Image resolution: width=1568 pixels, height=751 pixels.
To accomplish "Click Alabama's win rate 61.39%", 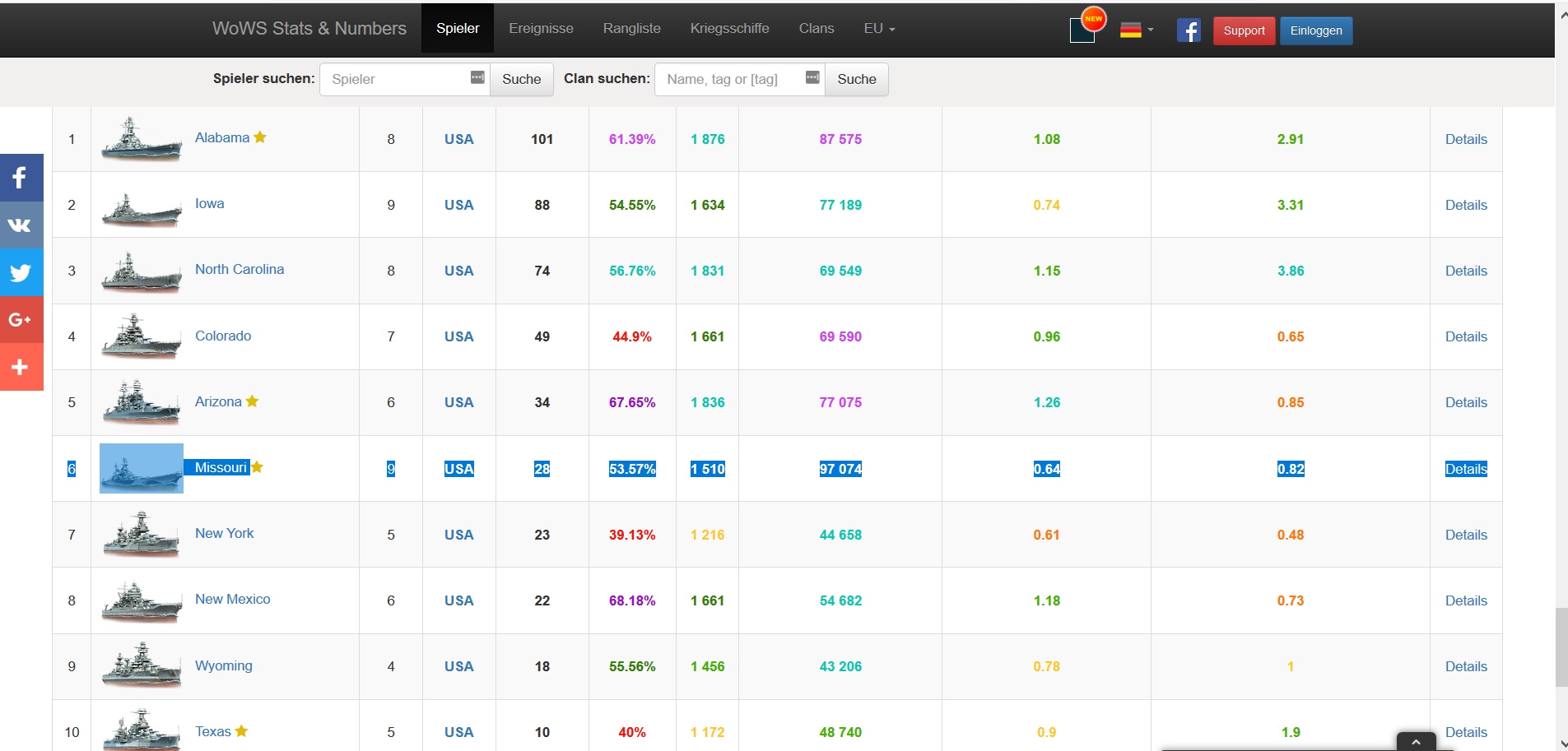I will pos(632,139).
